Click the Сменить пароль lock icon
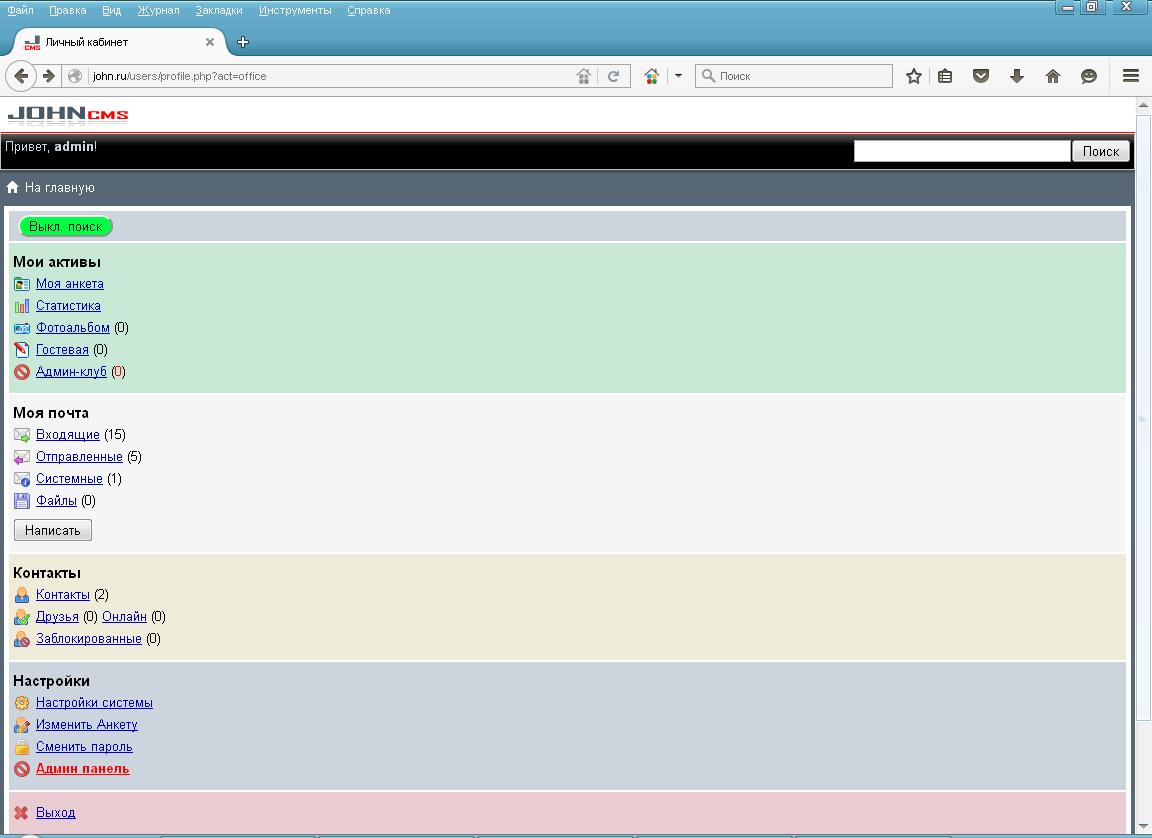This screenshot has height=838, width=1152. pos(22,747)
